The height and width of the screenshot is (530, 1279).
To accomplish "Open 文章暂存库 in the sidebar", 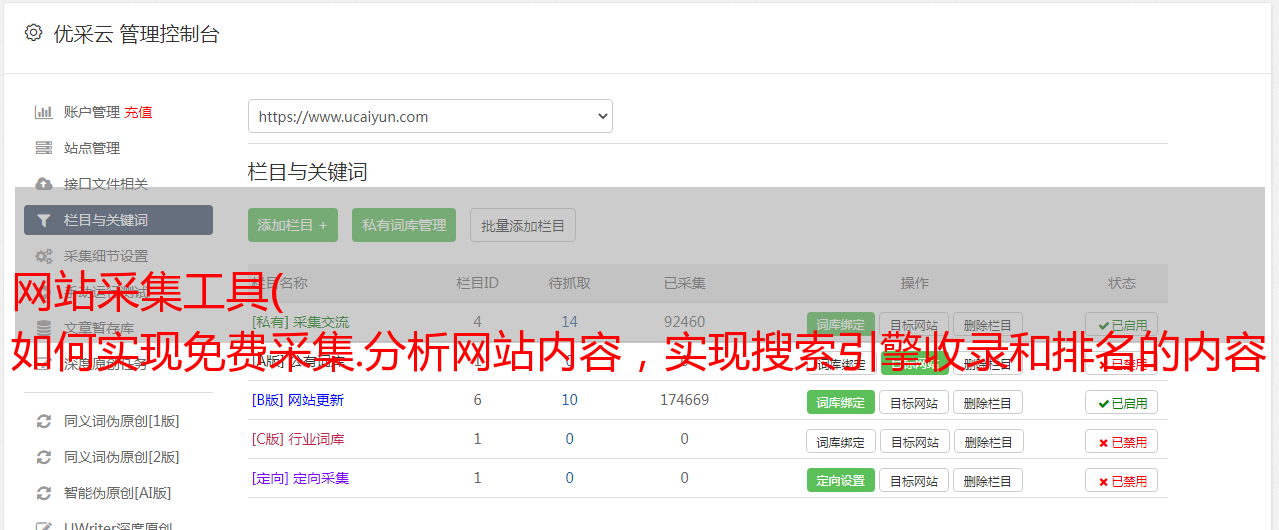I will click(99, 327).
